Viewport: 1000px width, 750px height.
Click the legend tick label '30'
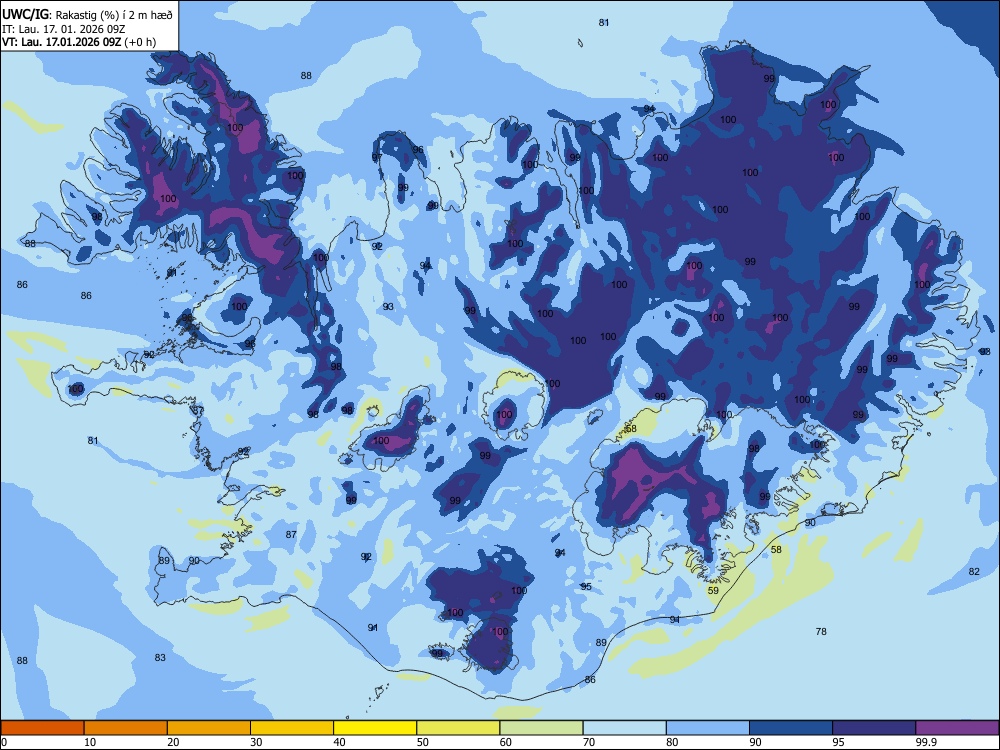pos(256,742)
